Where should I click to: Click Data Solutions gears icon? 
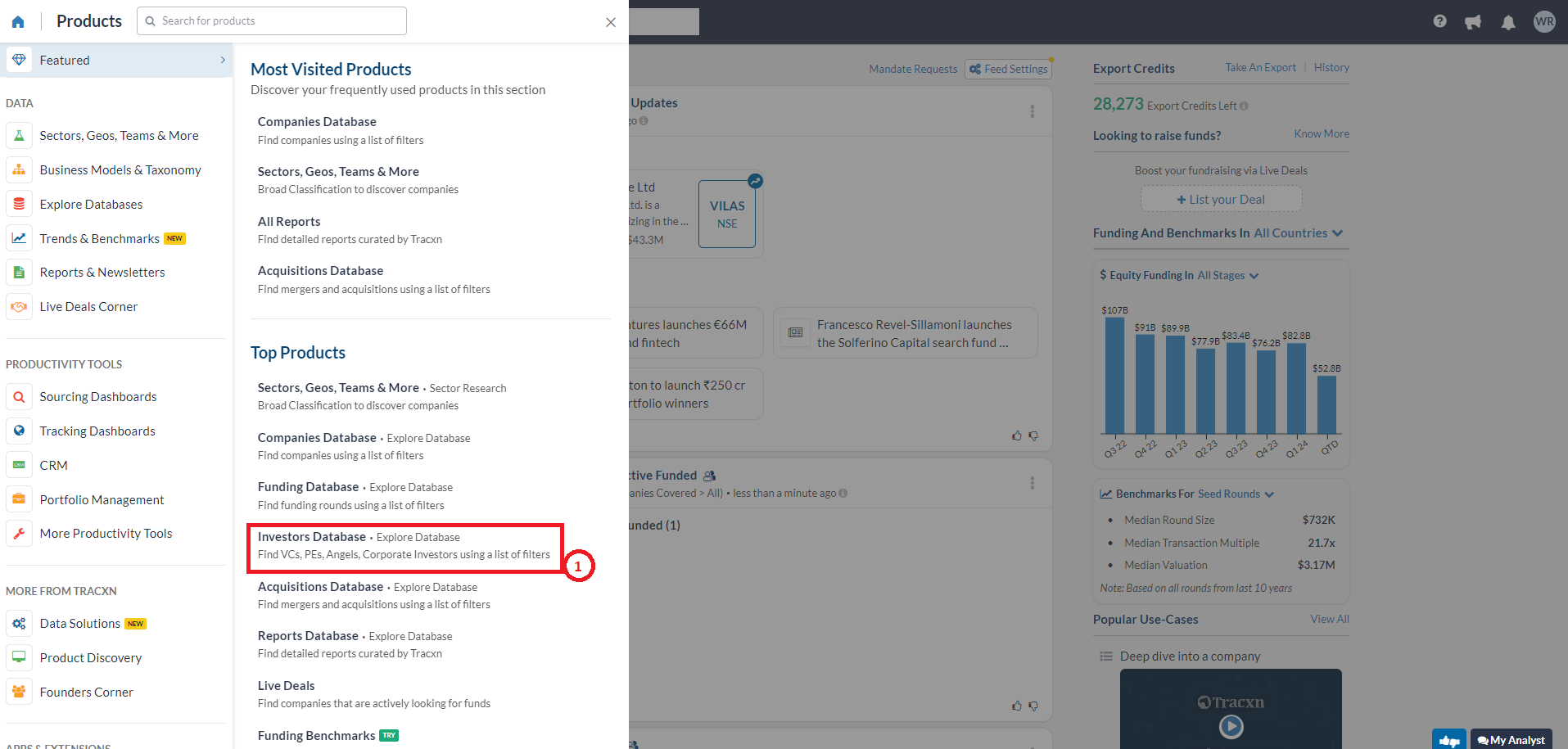click(x=19, y=623)
